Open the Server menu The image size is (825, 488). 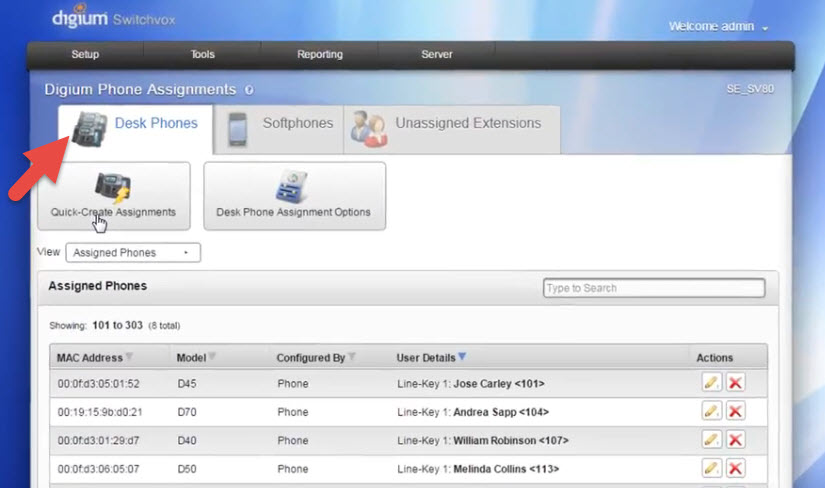[x=437, y=54]
